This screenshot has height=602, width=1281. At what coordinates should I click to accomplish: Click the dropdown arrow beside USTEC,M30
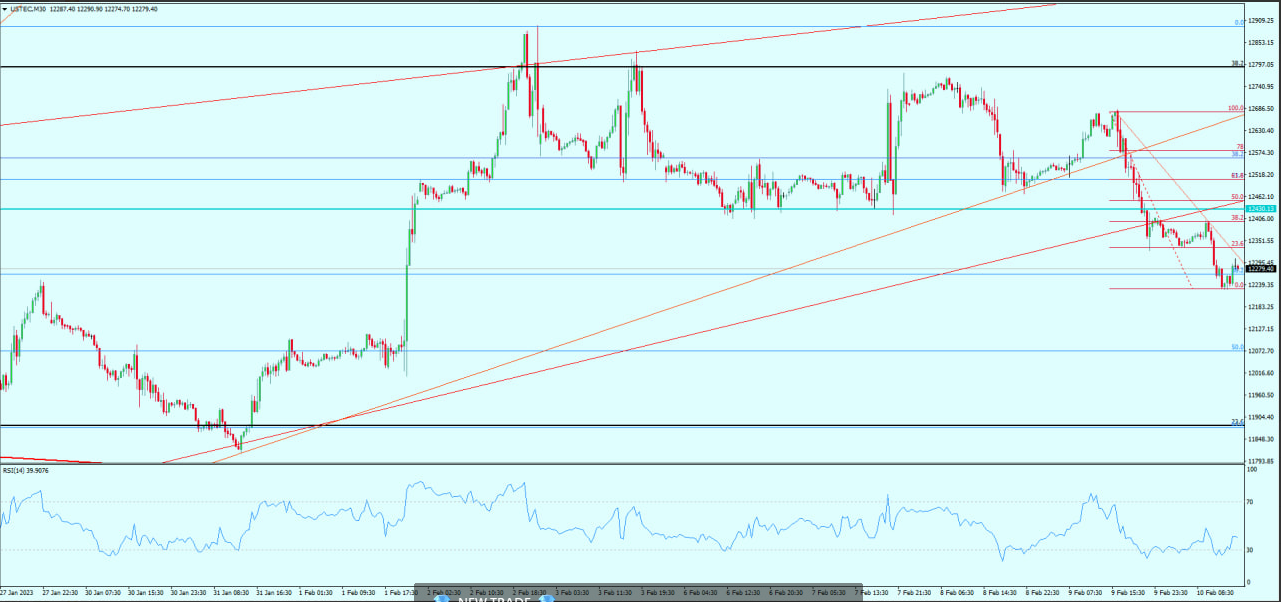tap(4, 9)
